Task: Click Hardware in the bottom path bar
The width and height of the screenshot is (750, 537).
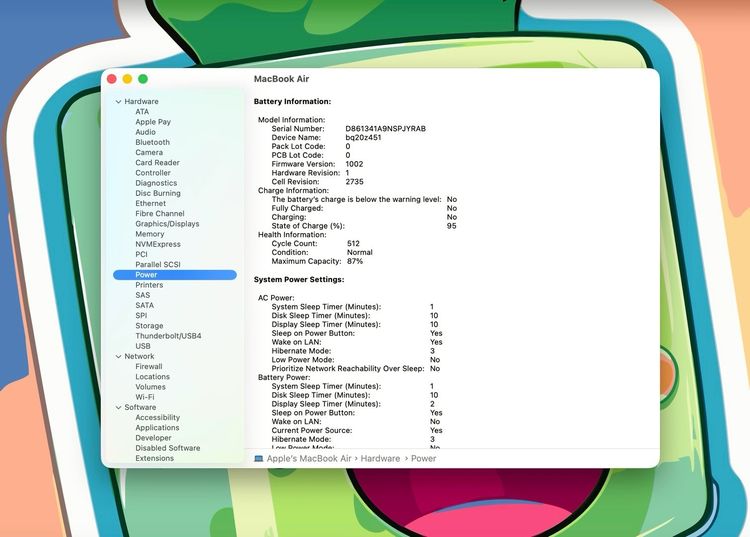Action: [380, 458]
